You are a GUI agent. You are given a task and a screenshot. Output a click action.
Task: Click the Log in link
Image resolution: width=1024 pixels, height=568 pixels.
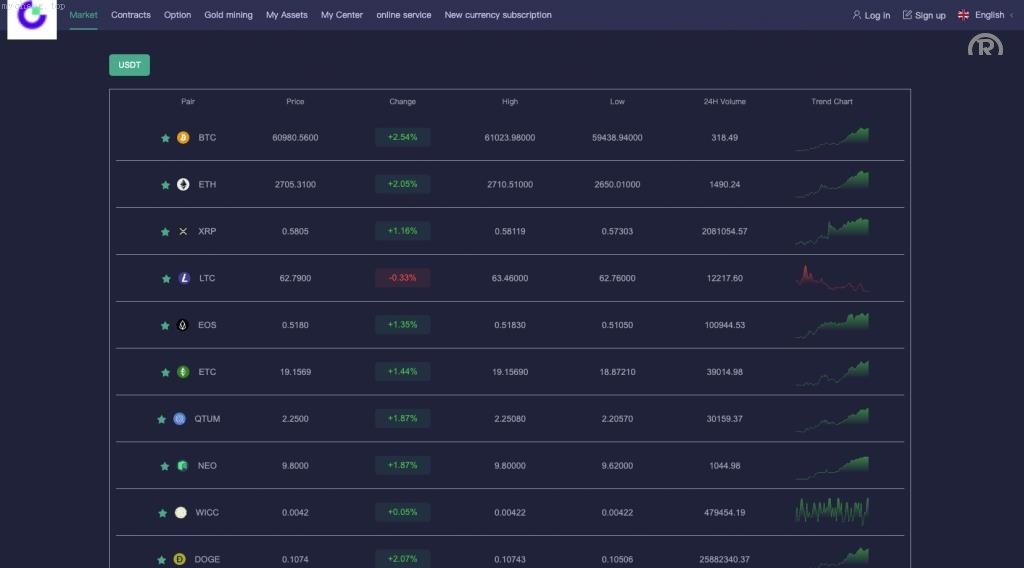[x=871, y=15]
